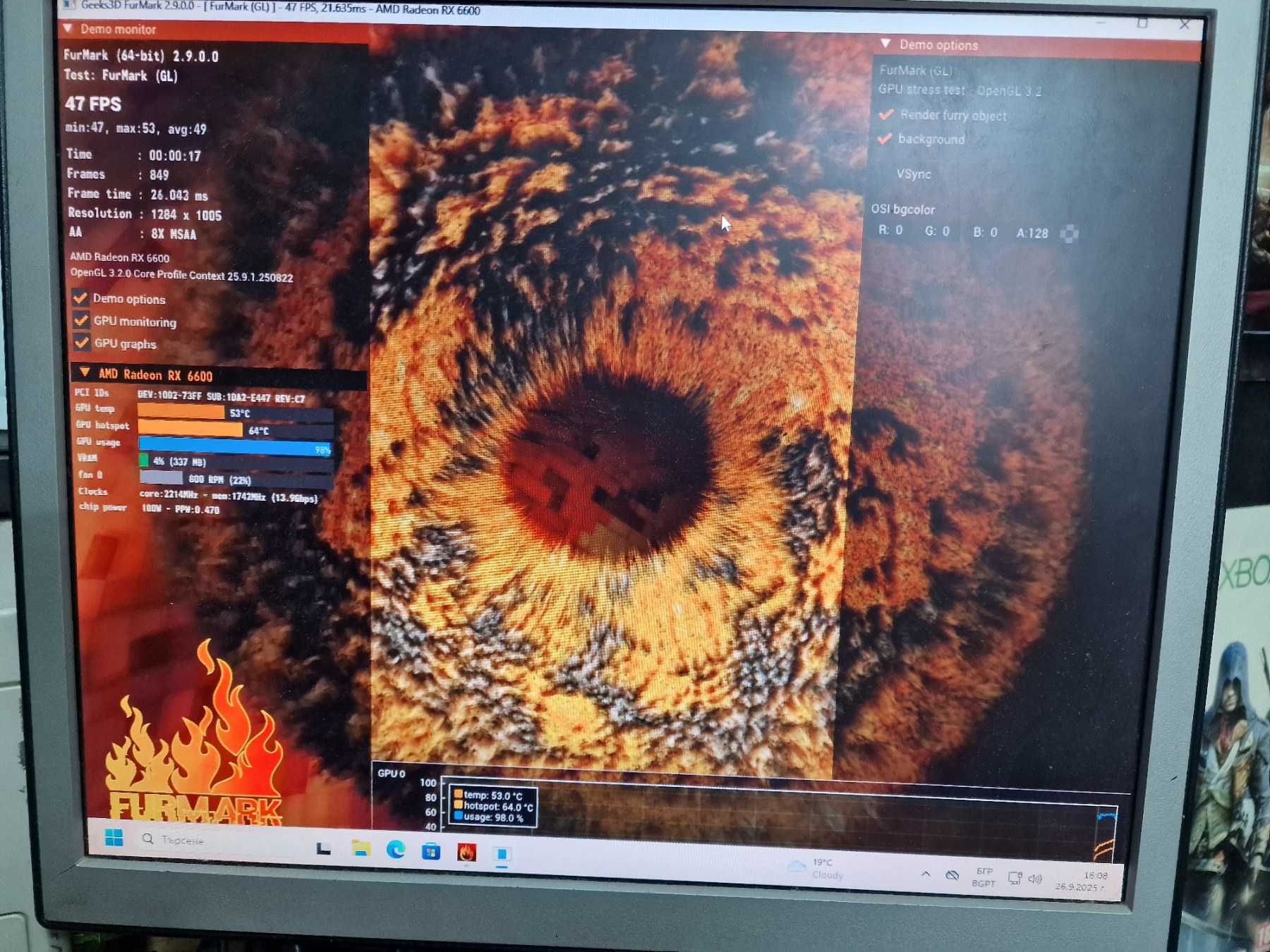Click the AA 8X MSAA value
The width and height of the screenshot is (1270, 952).
click(174, 233)
